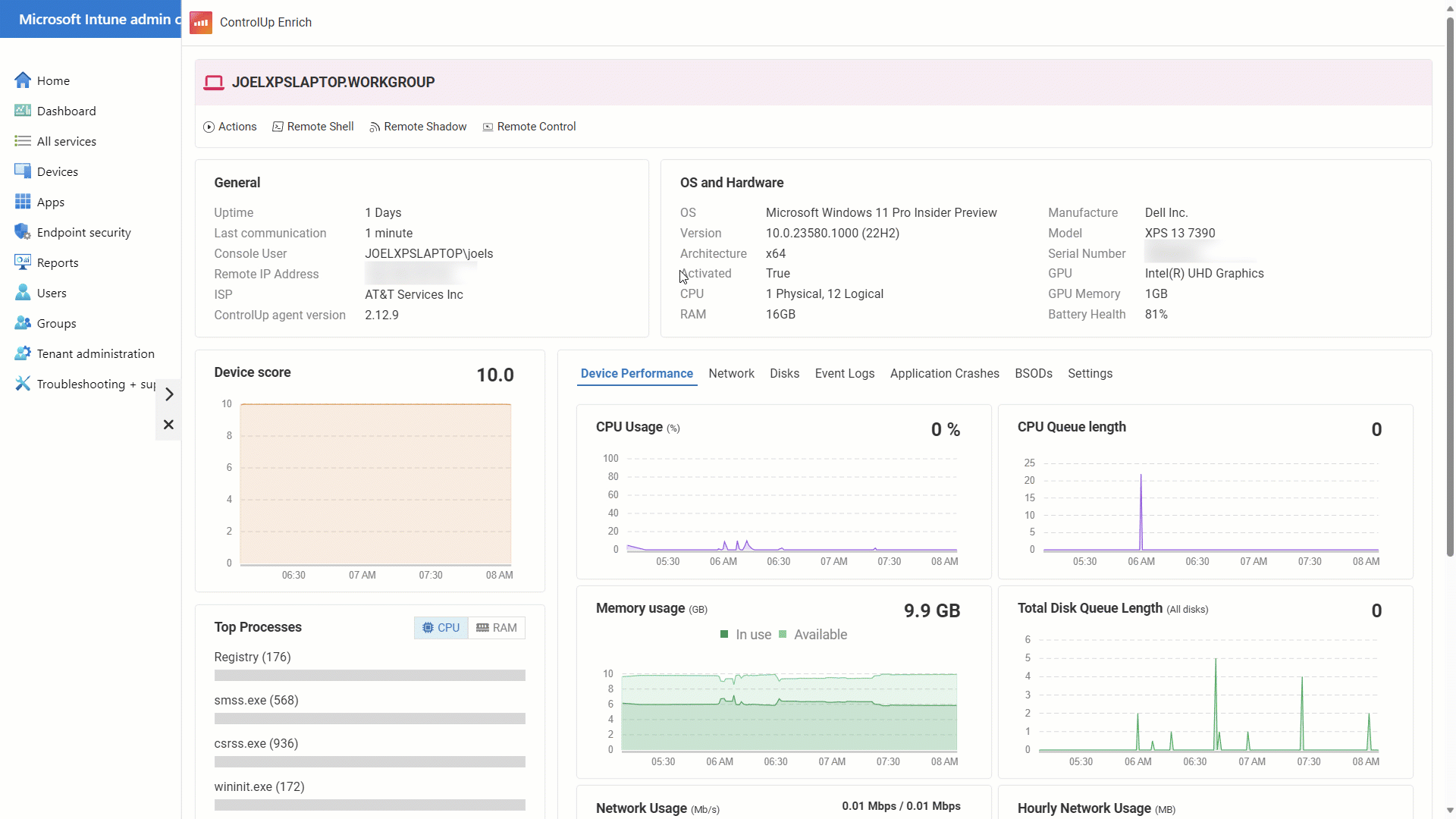Screen dimensions: 1456x819
Task: Click the Device score chart area
Action: (x=375, y=484)
